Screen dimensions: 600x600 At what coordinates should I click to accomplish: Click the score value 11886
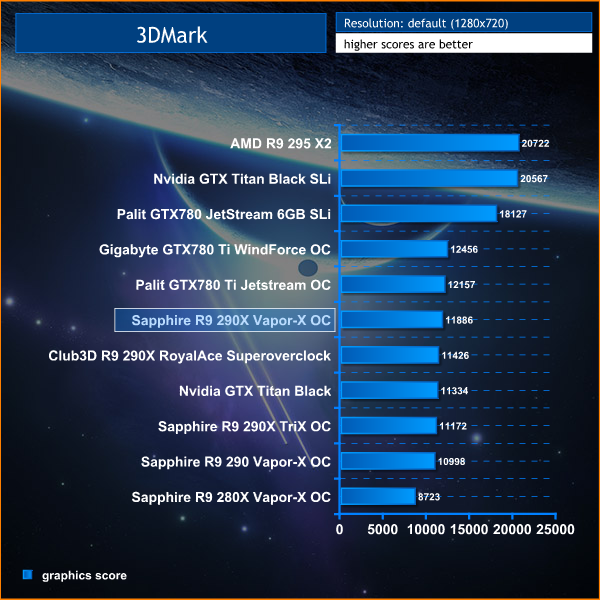tap(459, 320)
